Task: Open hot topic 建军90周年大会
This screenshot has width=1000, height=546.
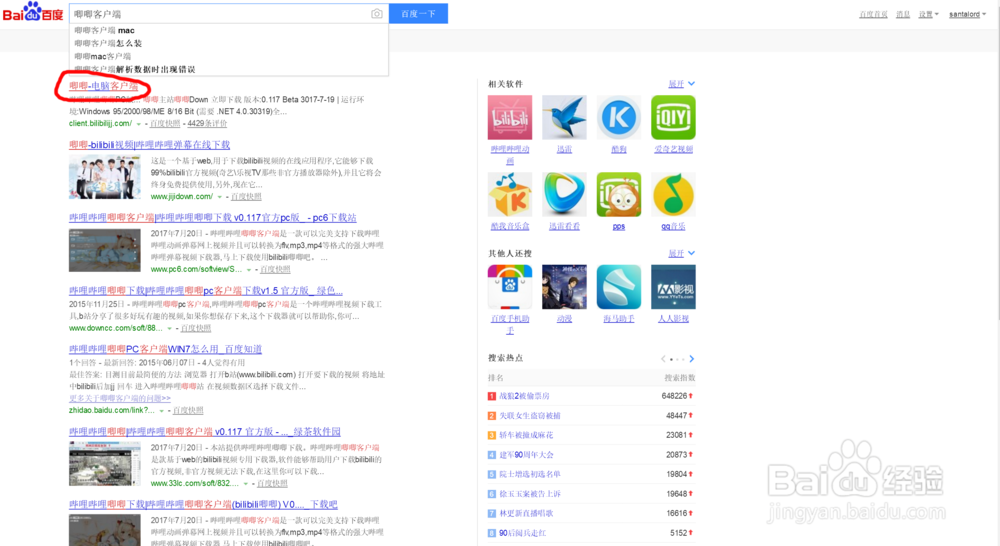Action: click(x=526, y=455)
